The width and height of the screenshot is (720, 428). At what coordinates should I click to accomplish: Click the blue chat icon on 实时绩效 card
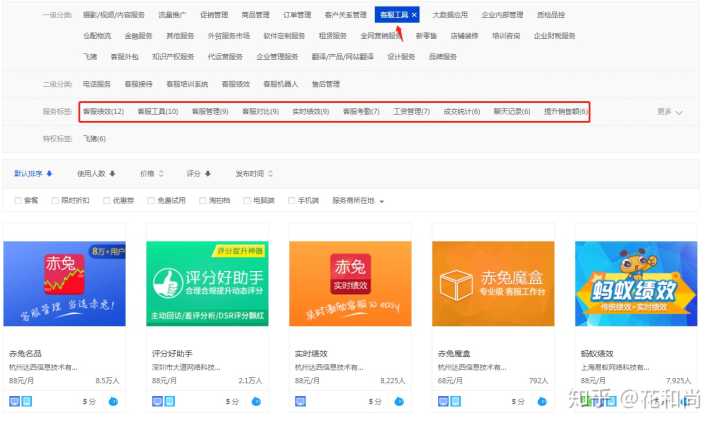(399, 401)
